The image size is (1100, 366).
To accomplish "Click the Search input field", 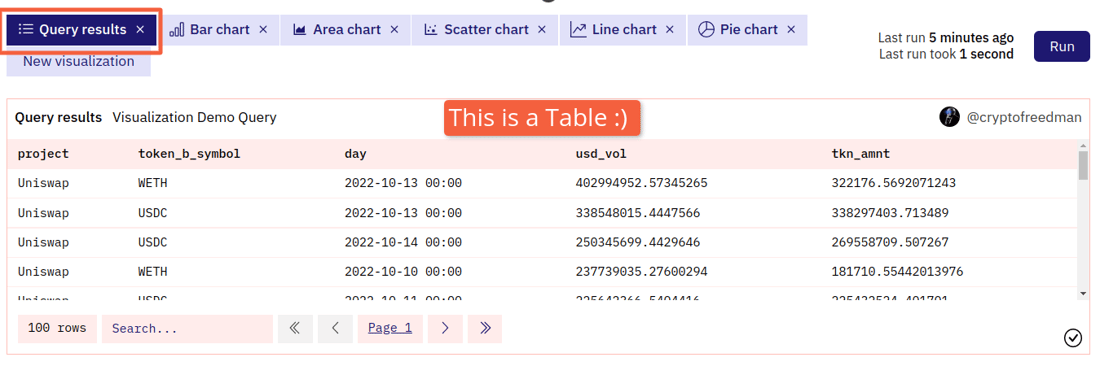I will (x=187, y=329).
